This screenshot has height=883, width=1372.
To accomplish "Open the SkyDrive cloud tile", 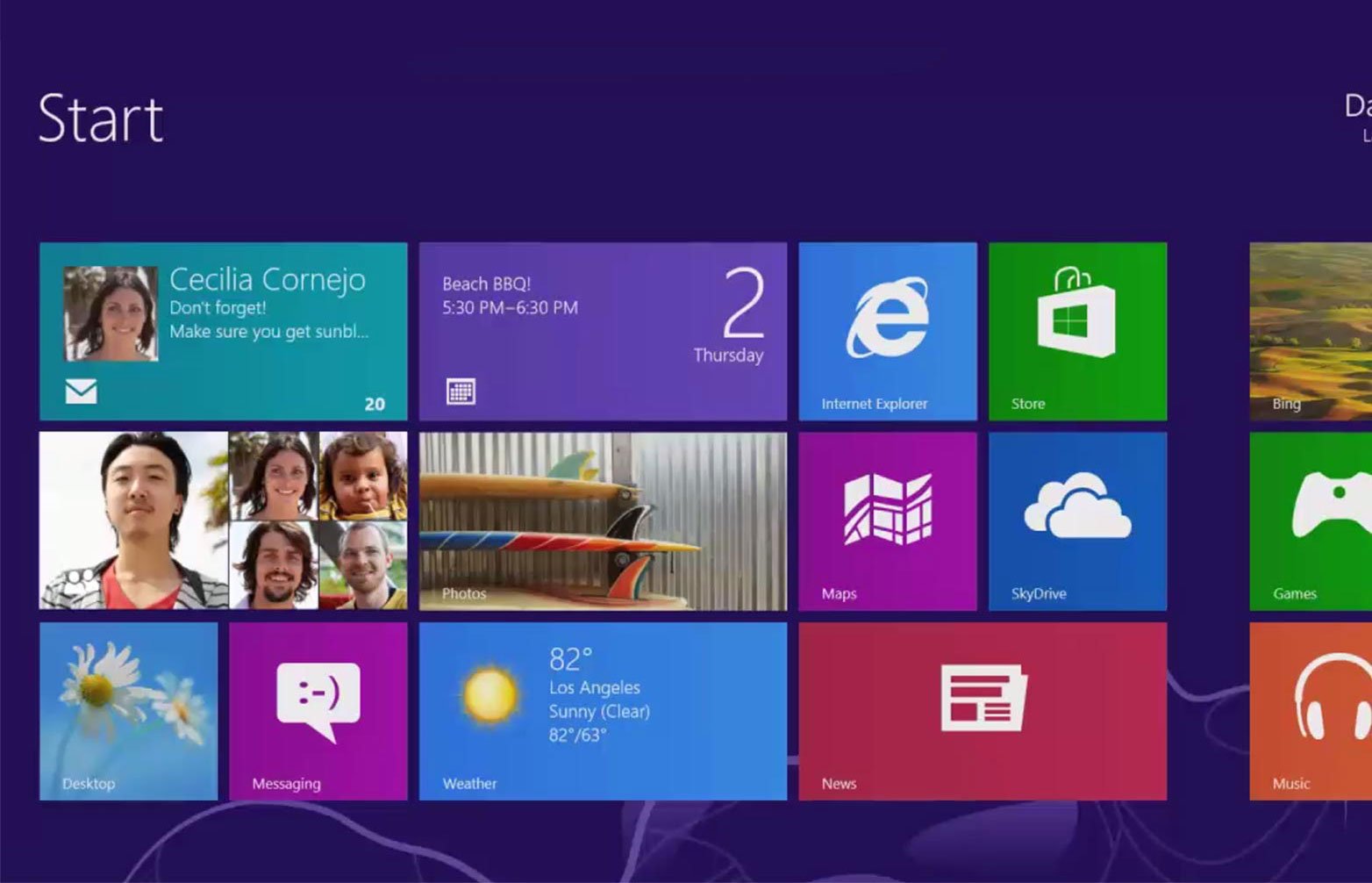I will 1078,521.
